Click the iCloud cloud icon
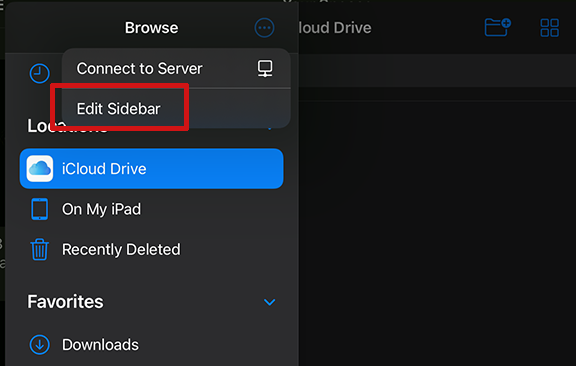Screen dimensions: 576x366 click(x=40, y=169)
